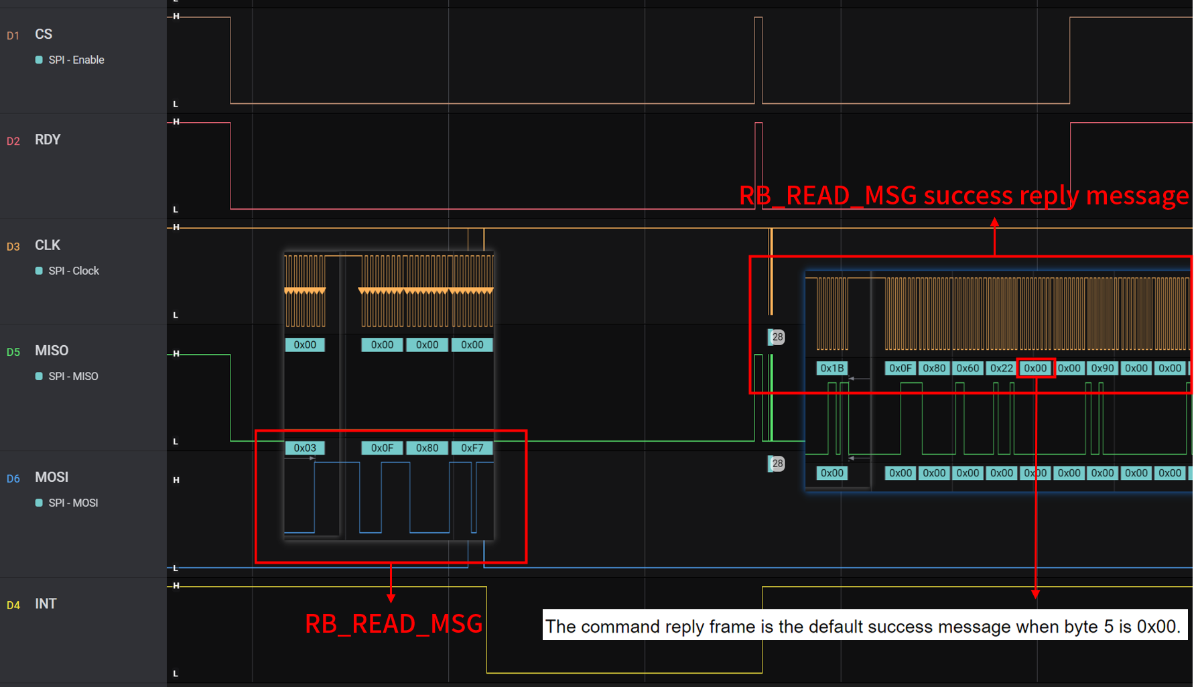This screenshot has height=687, width=1200.
Task: Click the 2B marker bubble above MISO decode row
Action: coord(777,337)
